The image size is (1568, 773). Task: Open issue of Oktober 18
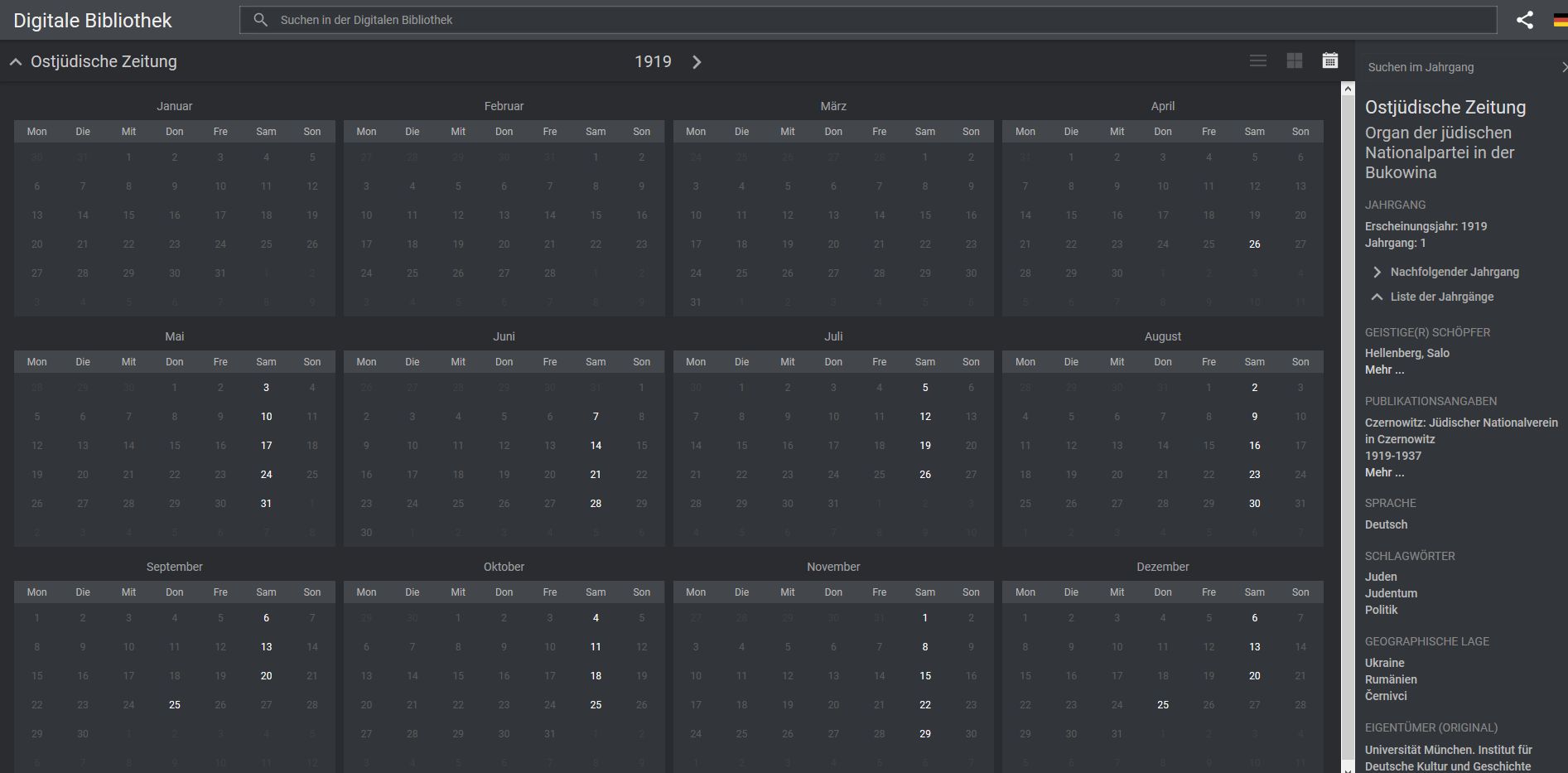click(x=596, y=676)
